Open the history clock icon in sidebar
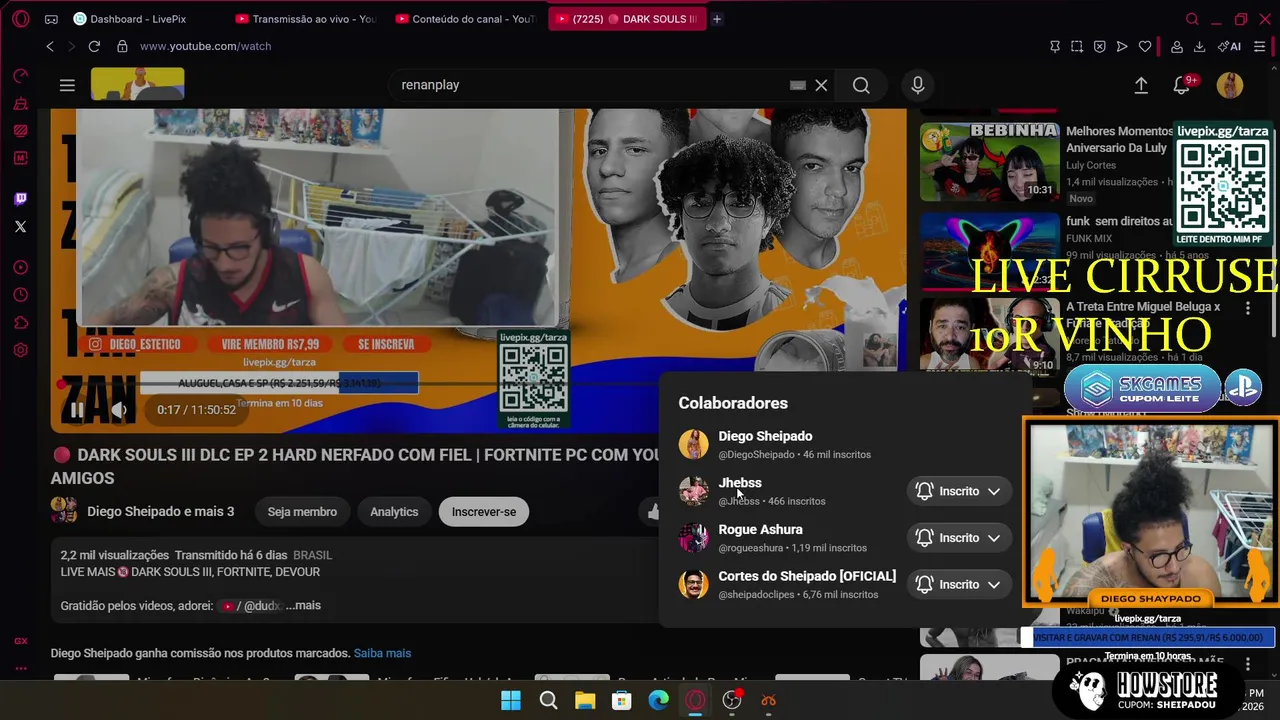 [x=20, y=295]
